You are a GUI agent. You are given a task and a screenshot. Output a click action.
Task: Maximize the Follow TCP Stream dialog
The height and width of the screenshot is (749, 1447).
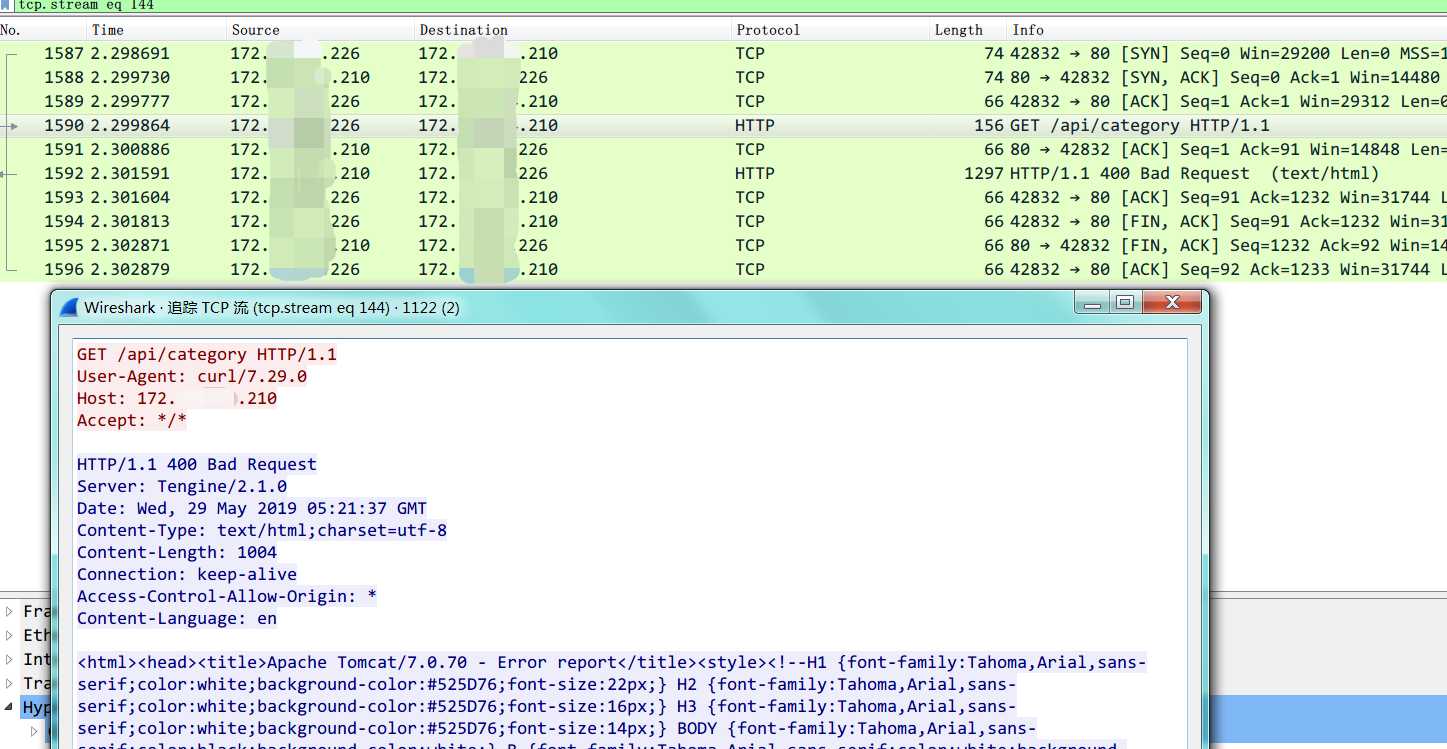[1125, 303]
